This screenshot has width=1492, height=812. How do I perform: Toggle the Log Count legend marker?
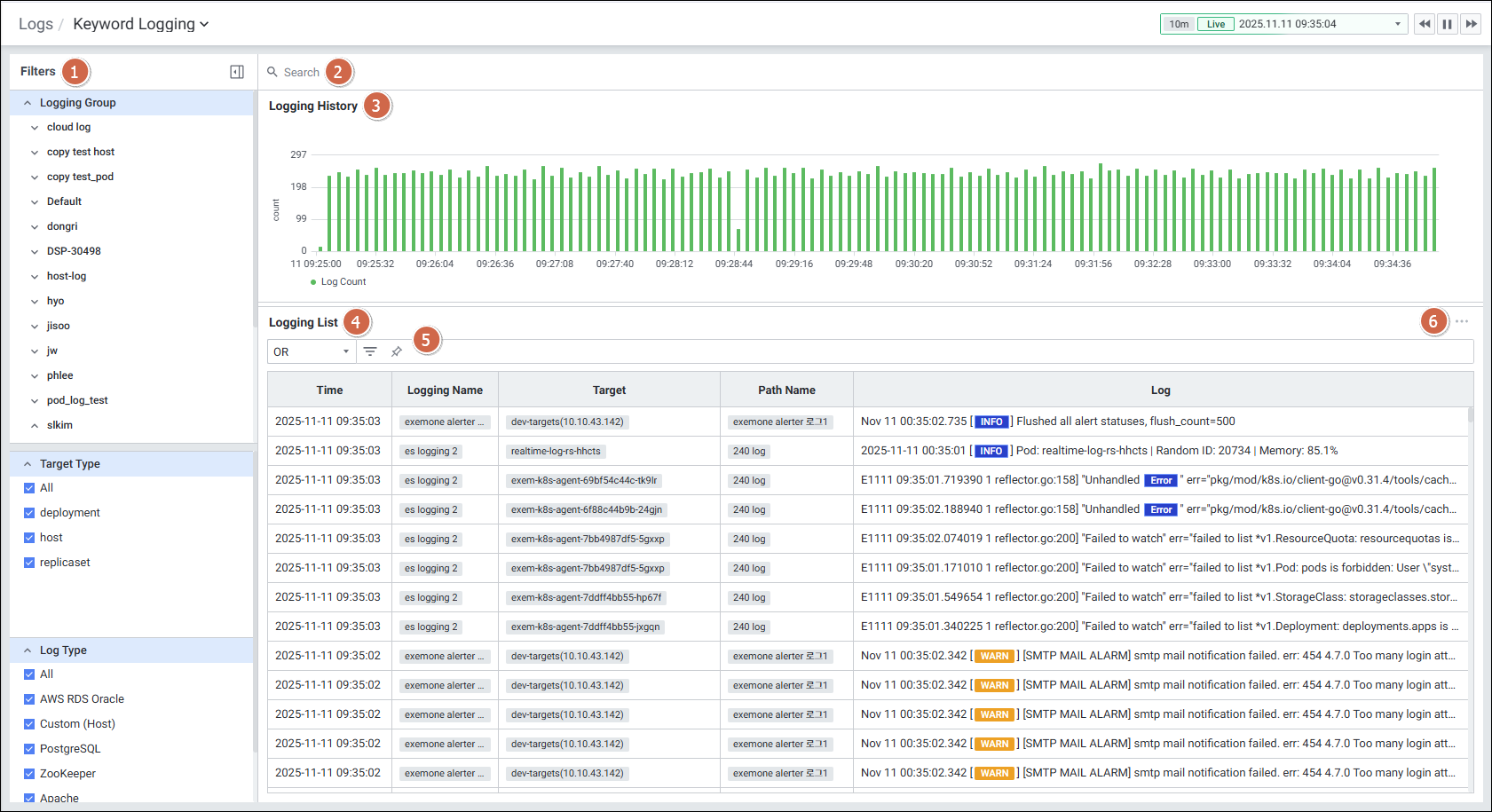pos(313,282)
